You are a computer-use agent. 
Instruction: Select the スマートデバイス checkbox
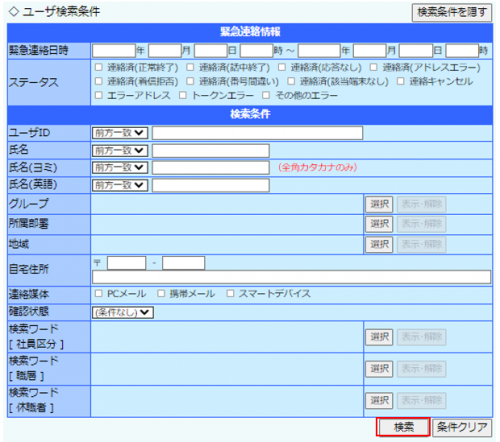click(230, 293)
